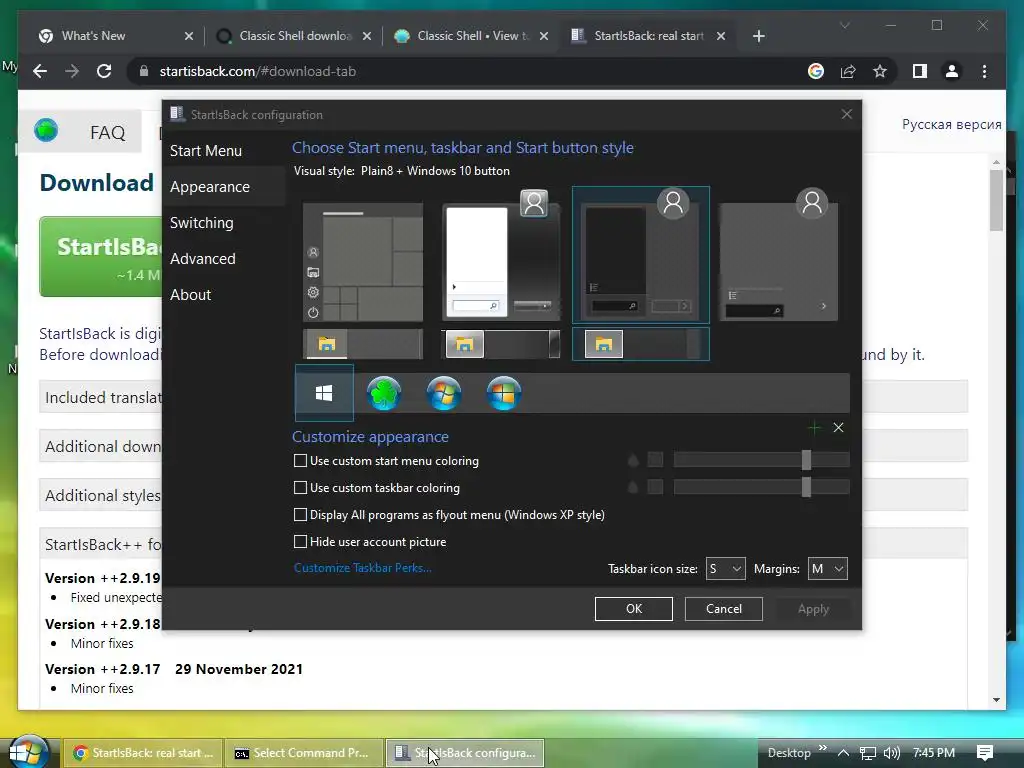Open a new Chrome tab with plus

pos(758,36)
